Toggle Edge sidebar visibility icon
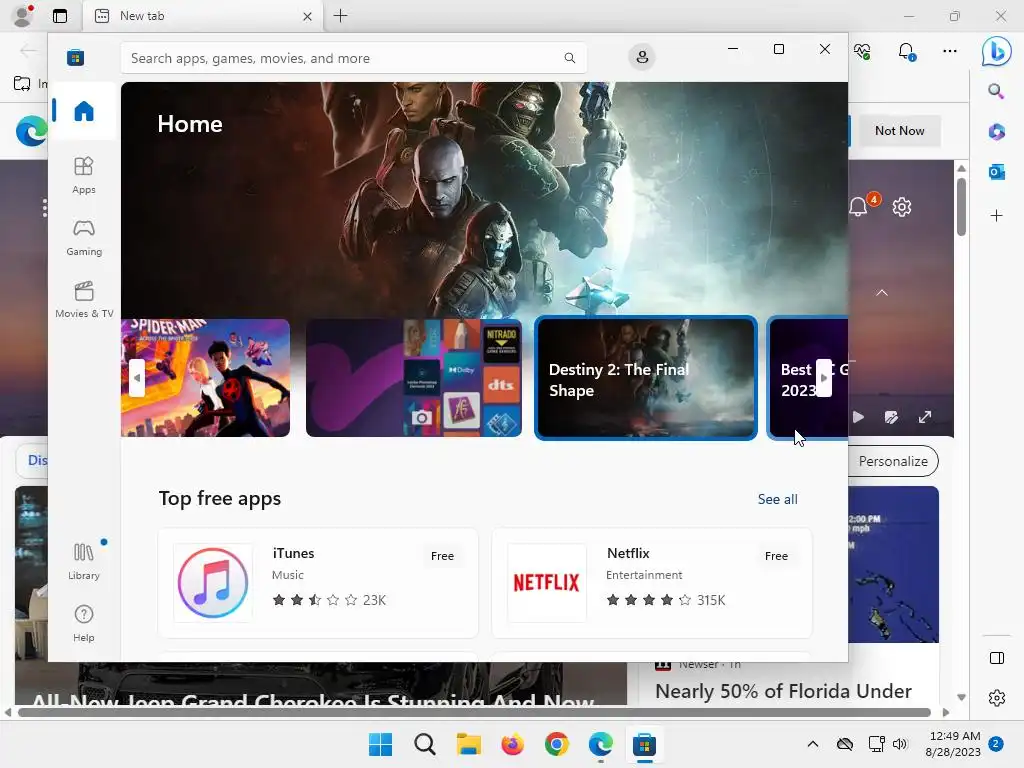1024x768 pixels. (x=997, y=658)
